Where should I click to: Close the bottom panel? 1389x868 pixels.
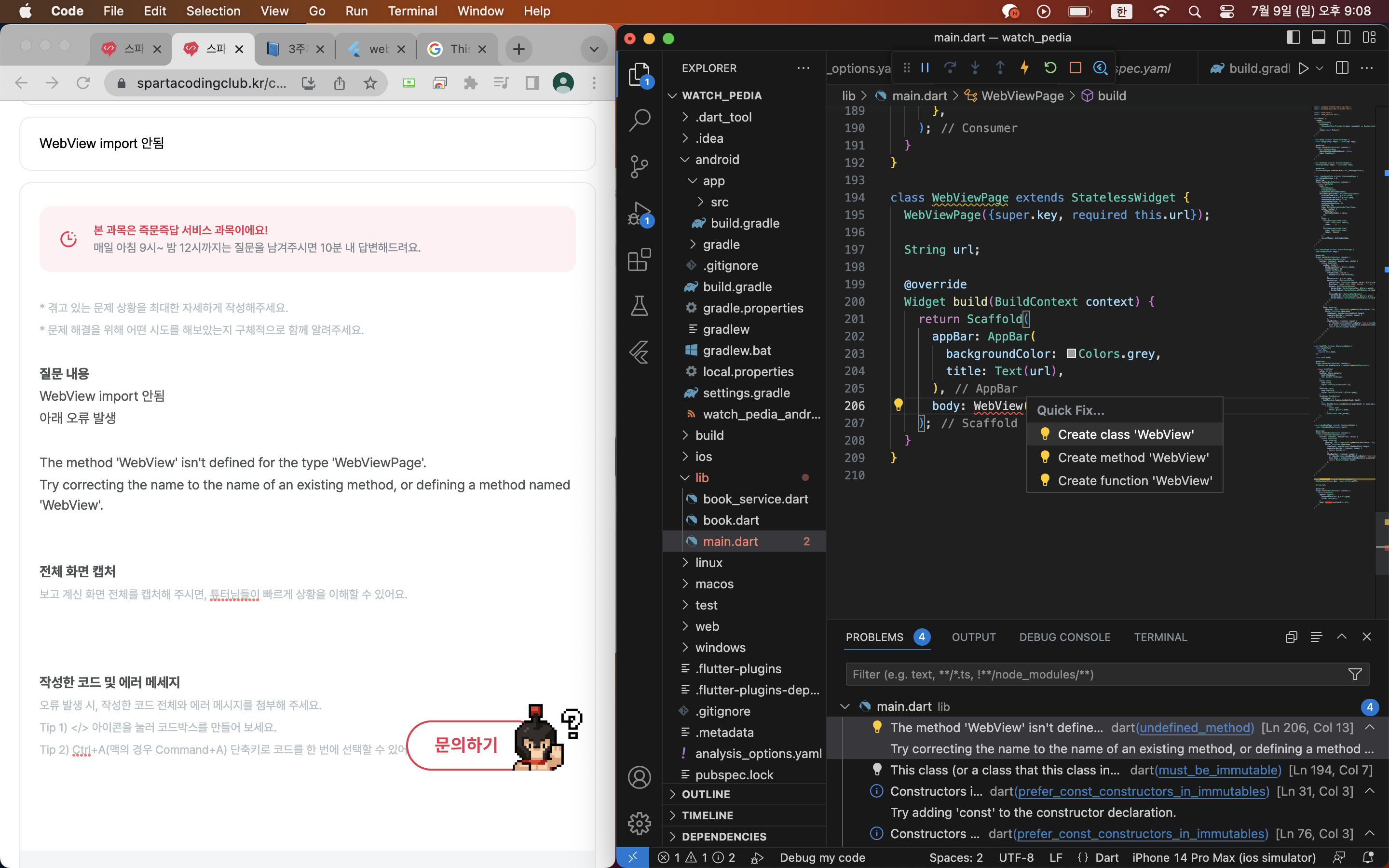click(x=1367, y=637)
